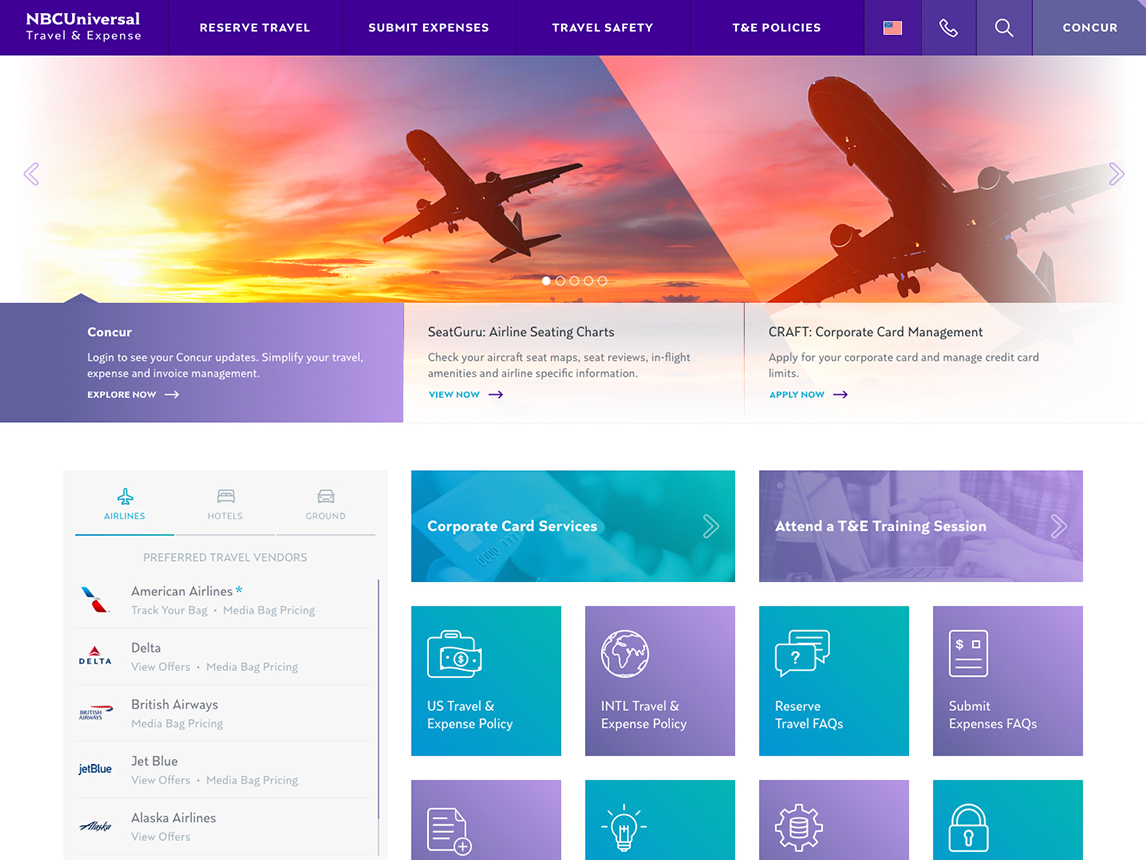Screen dimensions: 1146x860
Task: Switch to the Airlines tab
Action: coord(124,505)
